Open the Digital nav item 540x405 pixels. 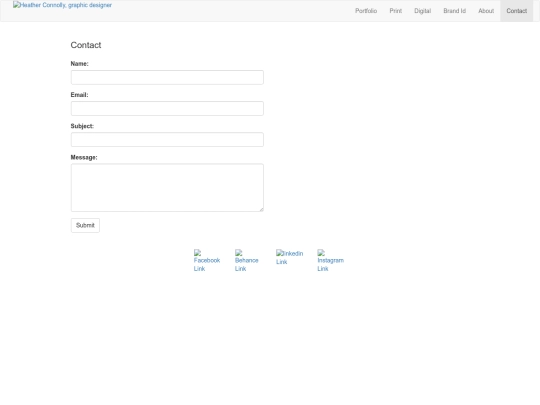point(422,11)
